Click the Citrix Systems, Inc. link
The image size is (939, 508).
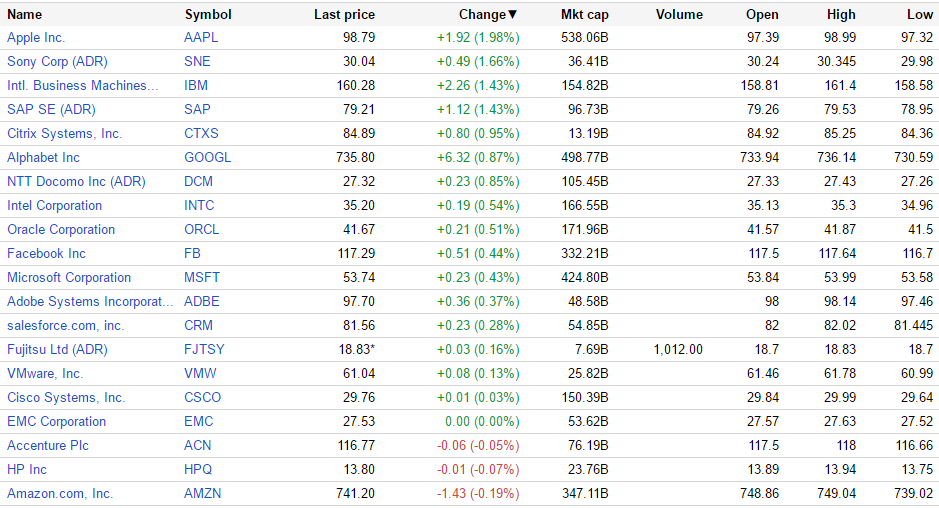coord(64,133)
